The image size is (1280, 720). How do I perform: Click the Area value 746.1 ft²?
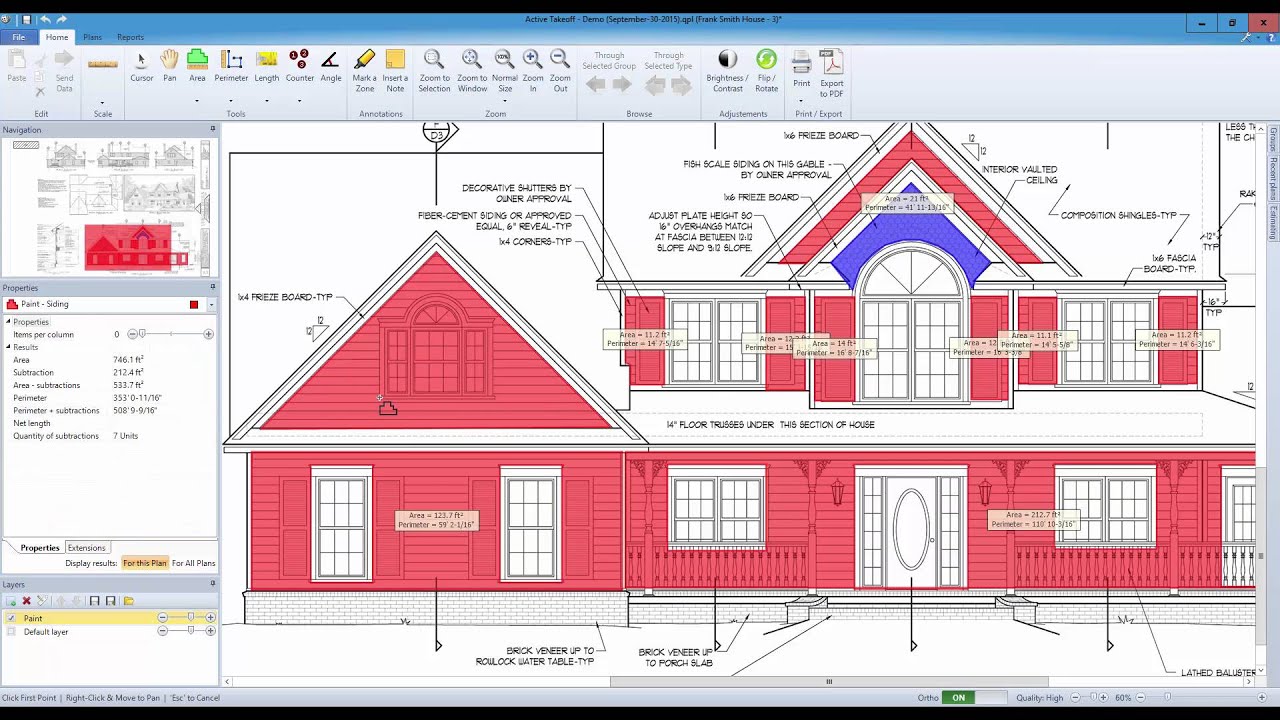pyautogui.click(x=129, y=360)
